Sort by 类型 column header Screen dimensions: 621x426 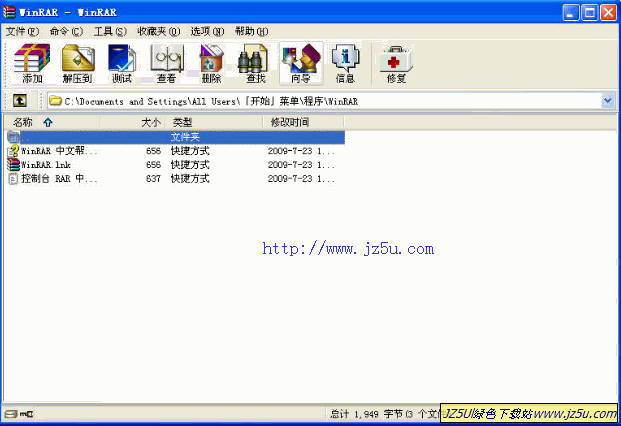214,122
